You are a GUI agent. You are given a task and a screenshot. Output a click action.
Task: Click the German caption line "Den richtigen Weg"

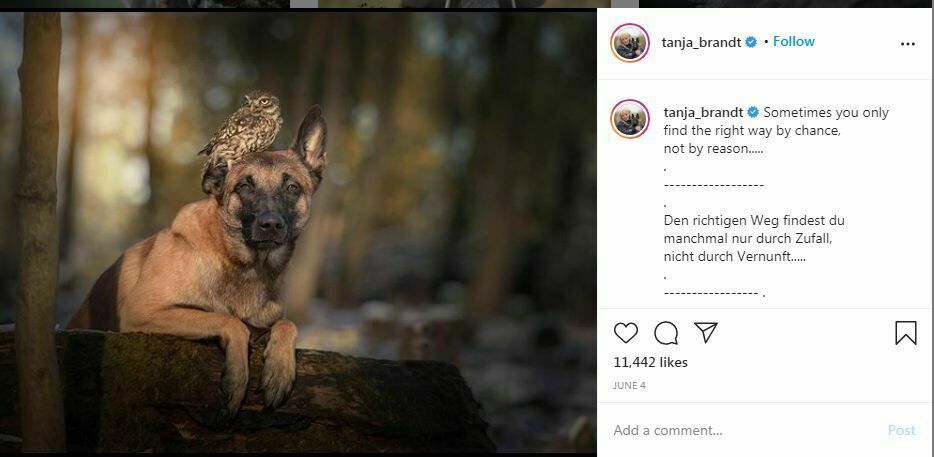coord(754,220)
